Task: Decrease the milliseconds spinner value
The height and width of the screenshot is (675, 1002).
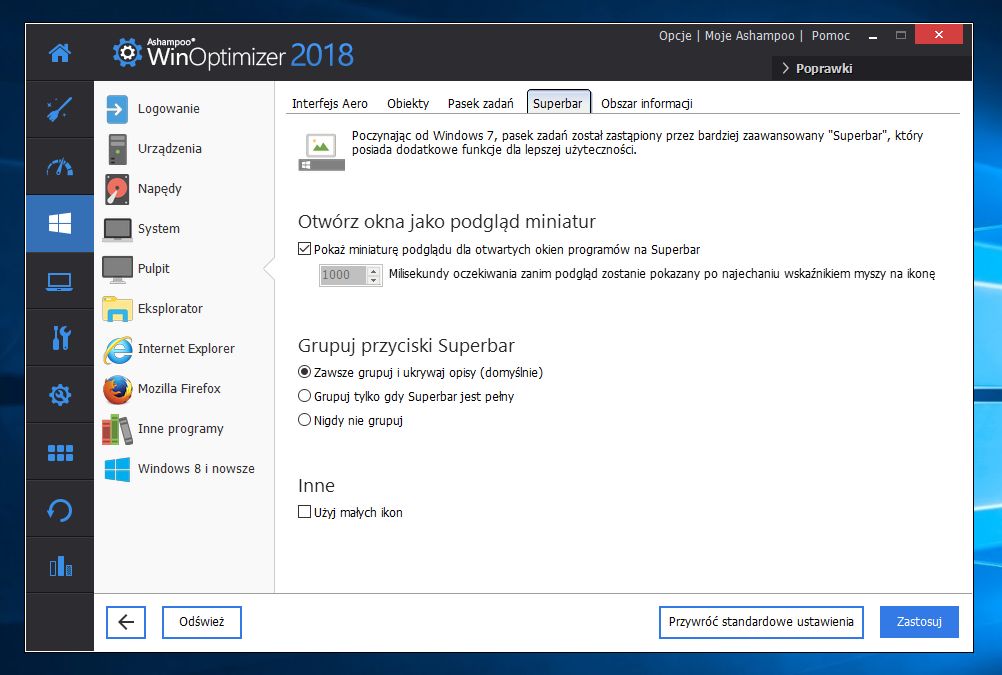Action: (374, 280)
